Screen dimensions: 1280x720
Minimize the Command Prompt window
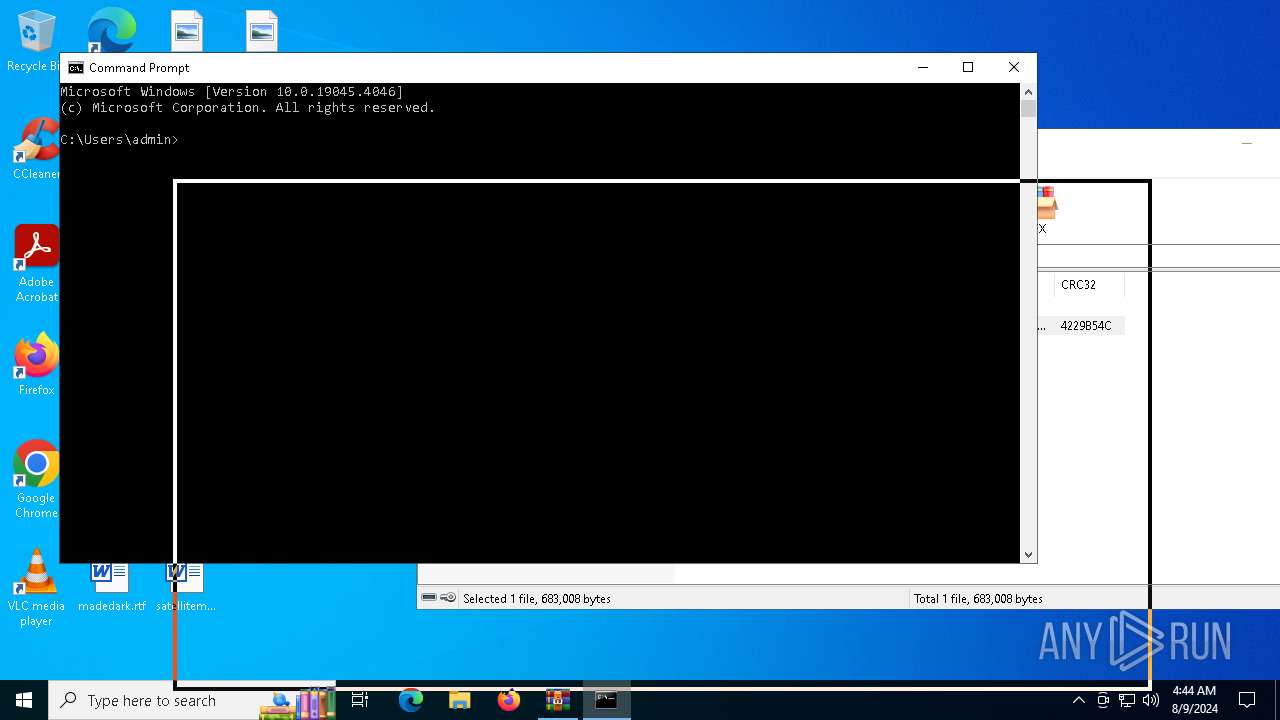click(922, 67)
